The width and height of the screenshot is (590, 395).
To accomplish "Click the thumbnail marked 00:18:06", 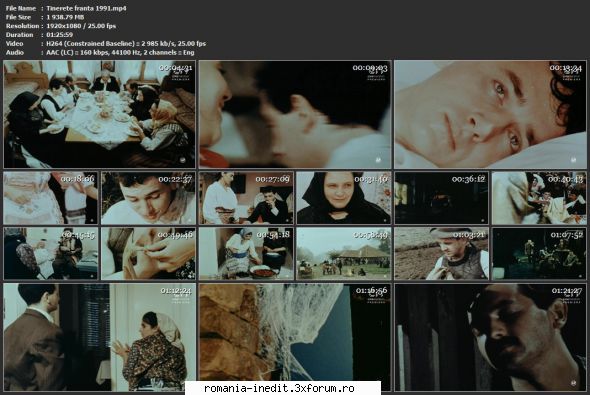I will (x=50, y=198).
